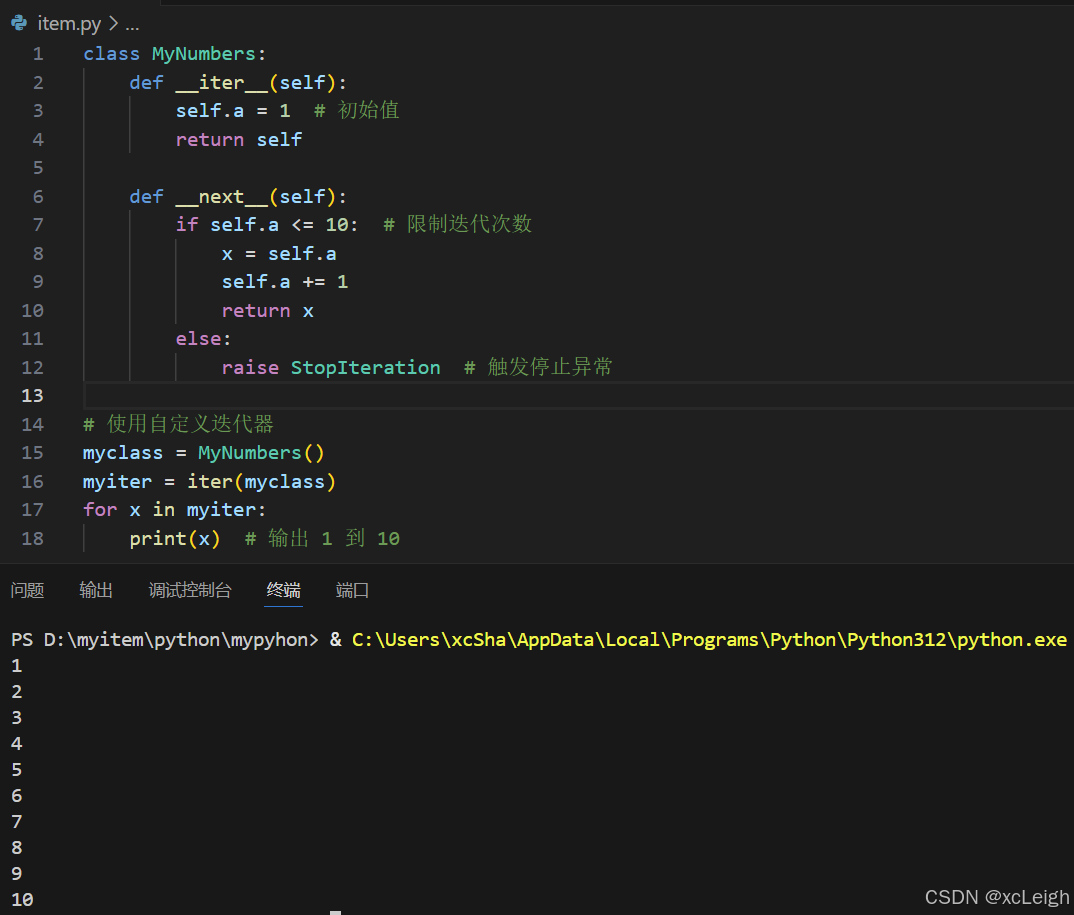Click the python.exe path in terminal
The width and height of the screenshot is (1074, 915).
709,640
